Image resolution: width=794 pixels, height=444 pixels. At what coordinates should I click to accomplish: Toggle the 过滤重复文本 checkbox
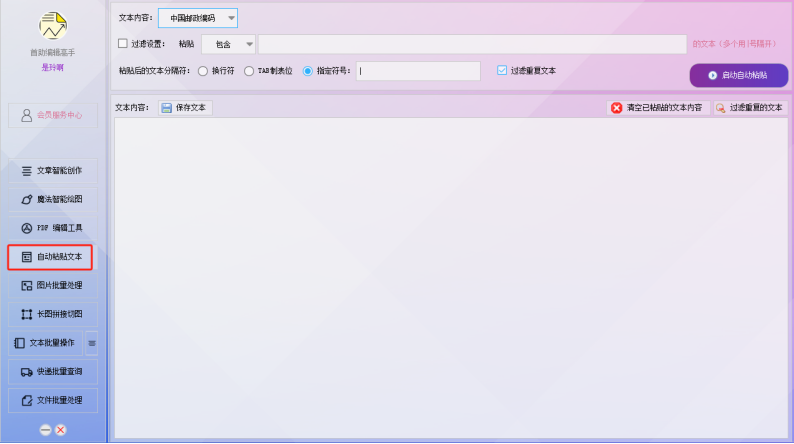[x=502, y=70]
